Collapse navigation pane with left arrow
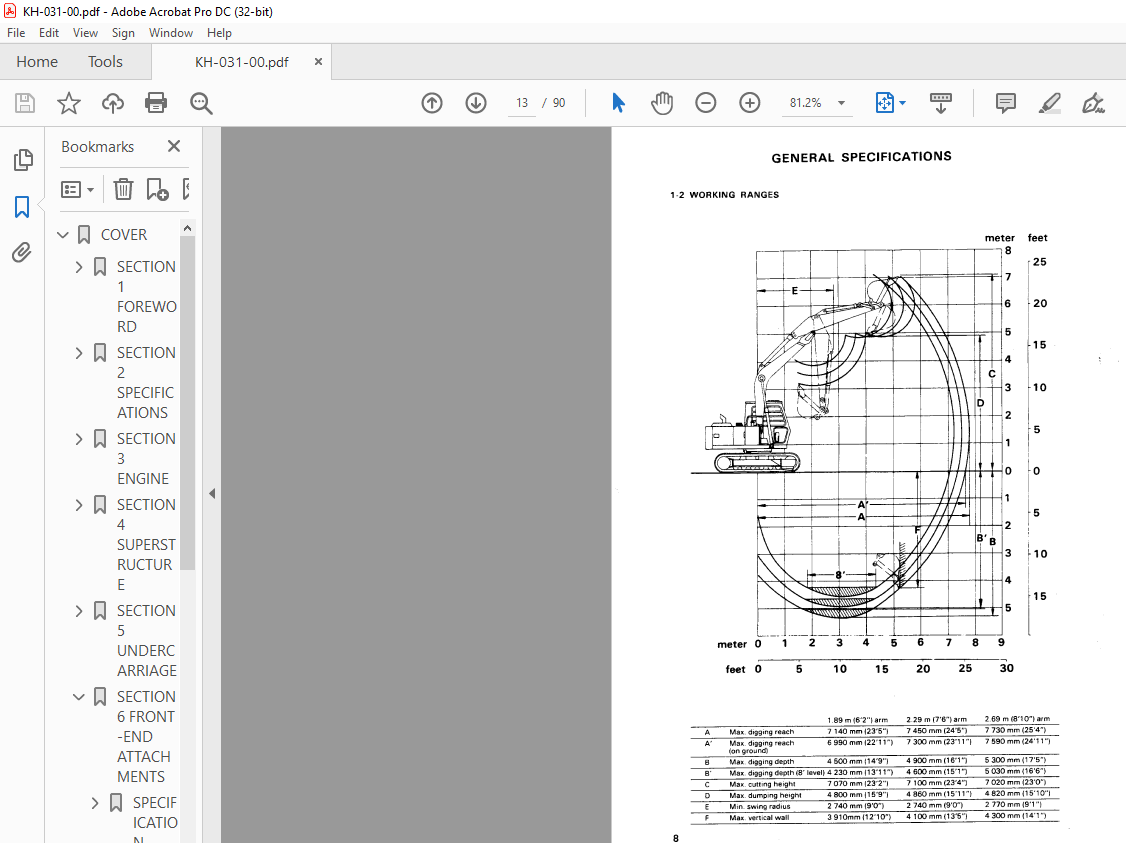This screenshot has width=1126, height=843. 212,494
